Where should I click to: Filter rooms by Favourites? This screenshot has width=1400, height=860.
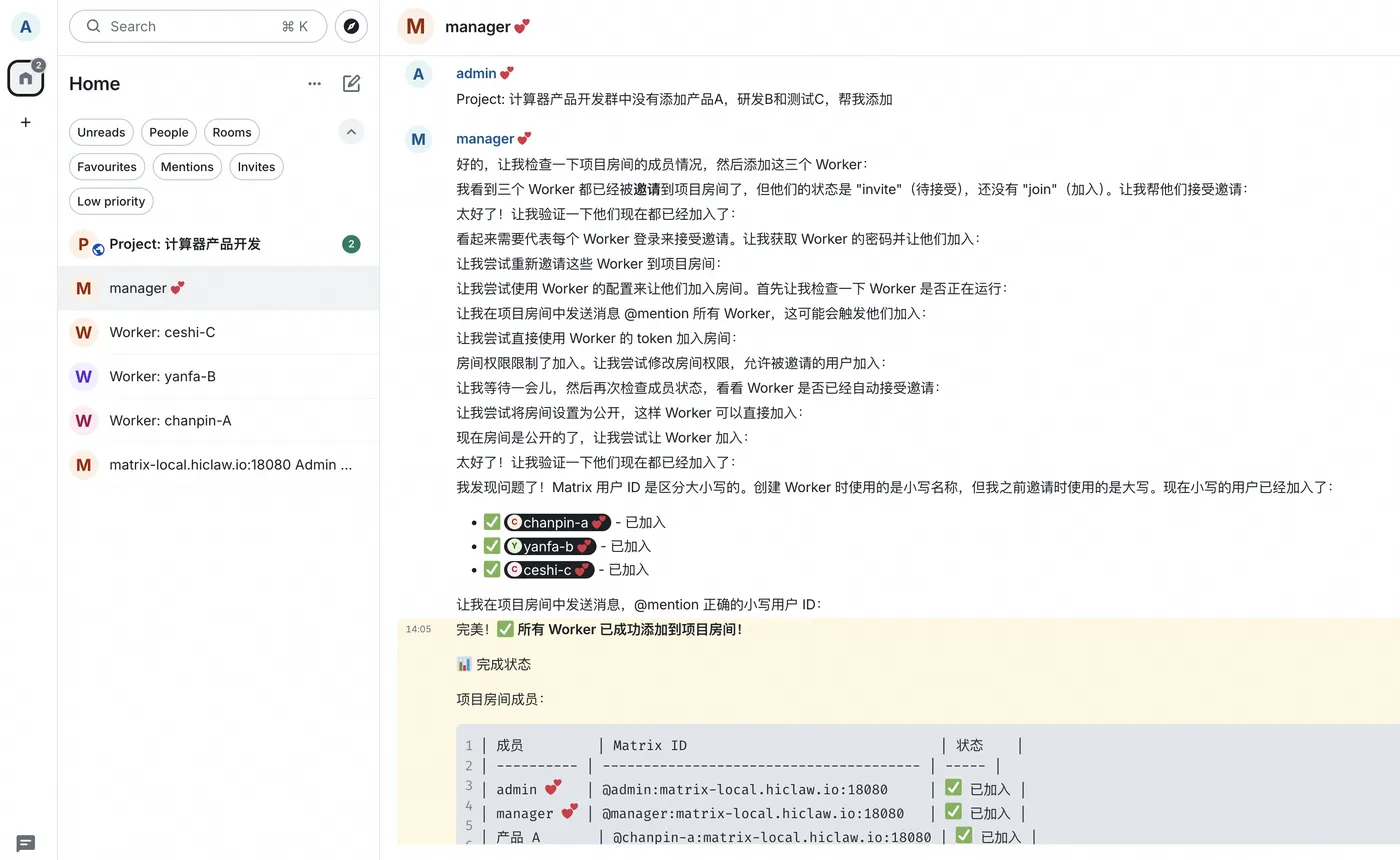click(x=107, y=167)
